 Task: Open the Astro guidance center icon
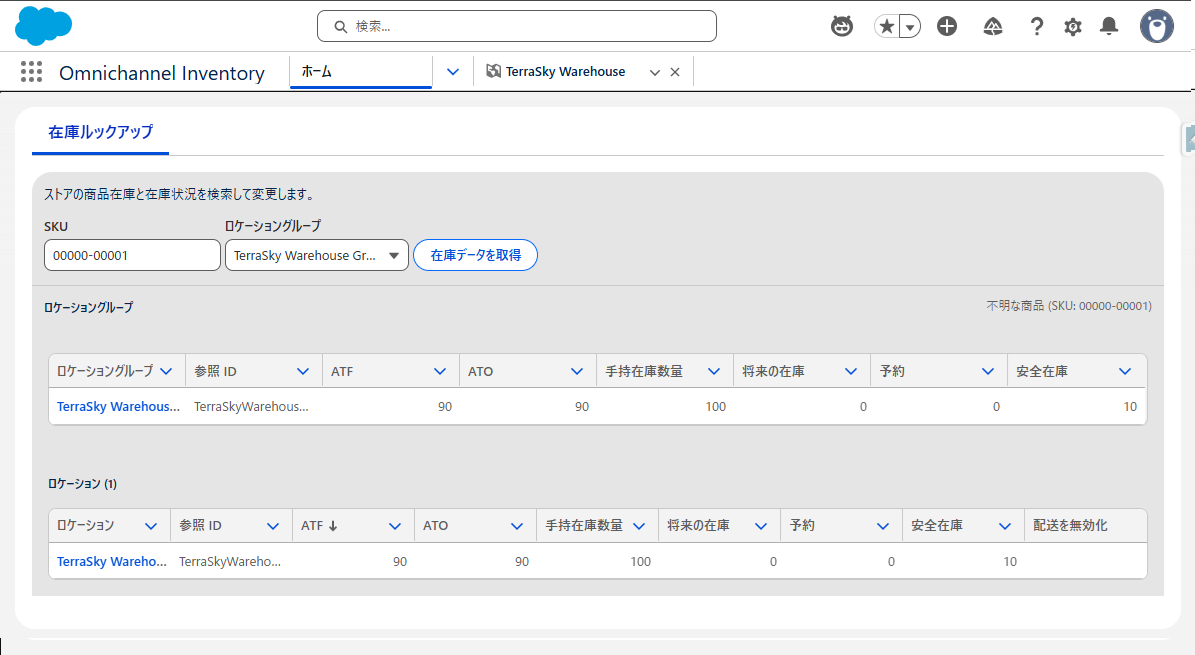[x=842, y=26]
